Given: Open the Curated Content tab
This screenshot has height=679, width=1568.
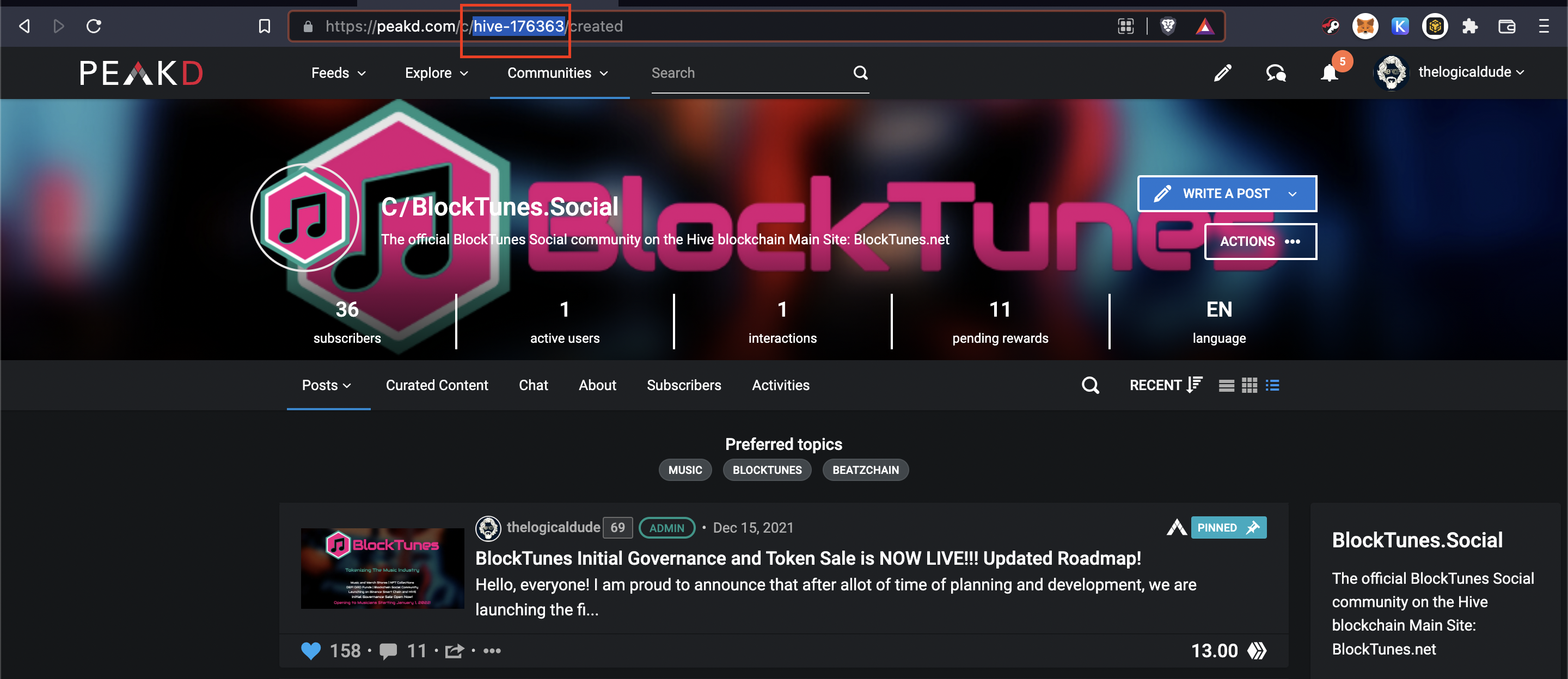Looking at the screenshot, I should click(437, 385).
